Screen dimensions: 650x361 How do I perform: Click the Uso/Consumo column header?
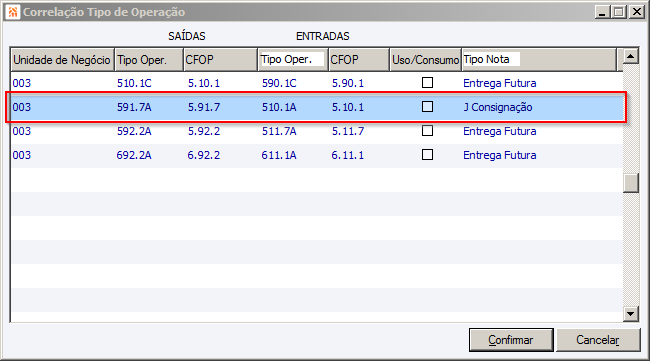(425, 60)
